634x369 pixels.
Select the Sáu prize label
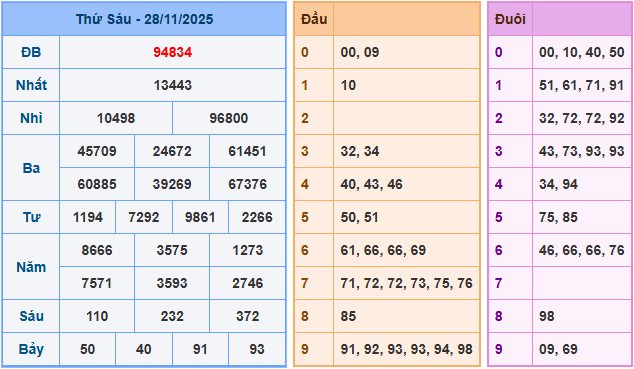point(31,316)
